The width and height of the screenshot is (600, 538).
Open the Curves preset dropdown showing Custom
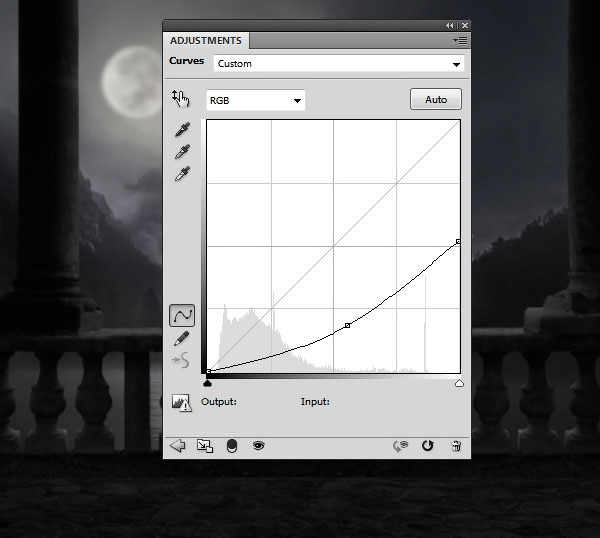[339, 64]
